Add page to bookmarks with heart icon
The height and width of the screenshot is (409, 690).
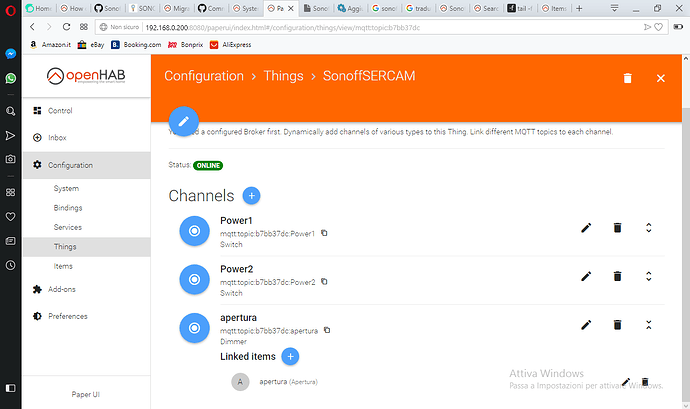coord(659,27)
